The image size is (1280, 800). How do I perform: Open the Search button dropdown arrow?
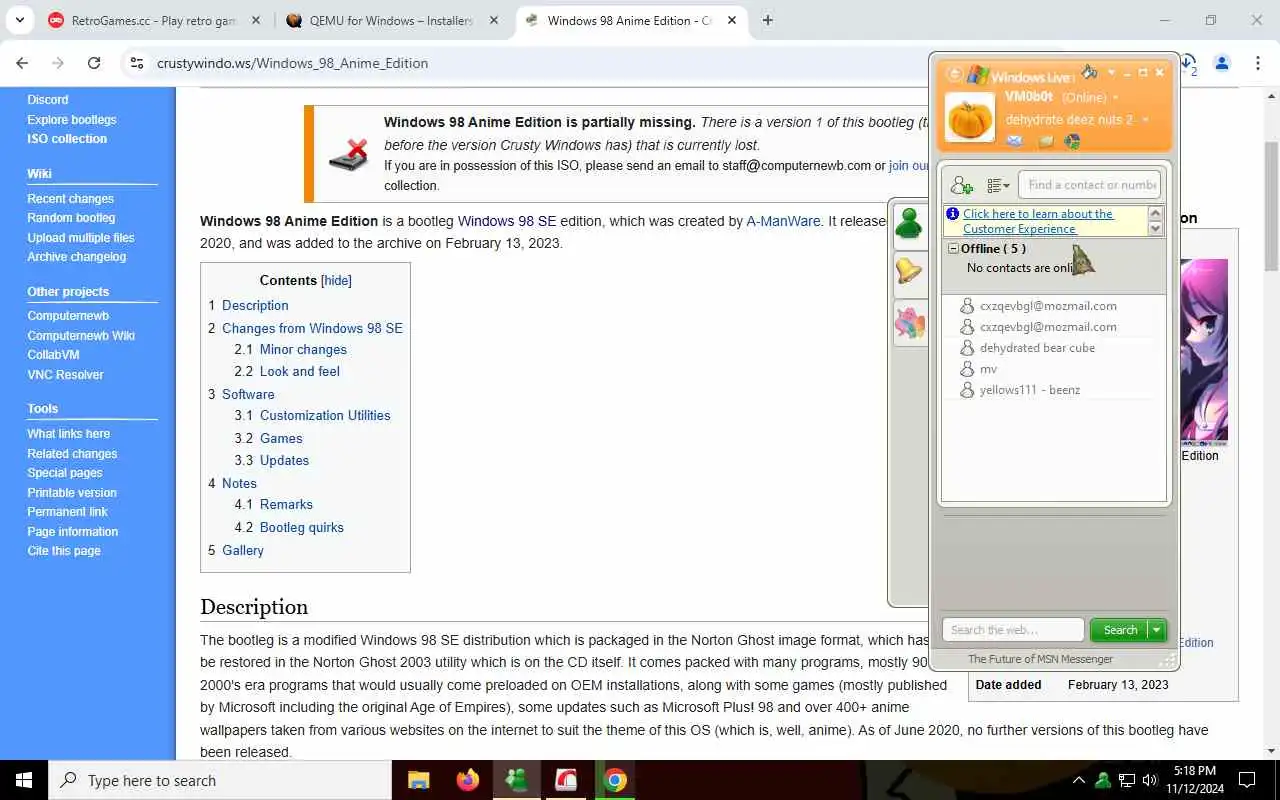pyautogui.click(x=1157, y=630)
